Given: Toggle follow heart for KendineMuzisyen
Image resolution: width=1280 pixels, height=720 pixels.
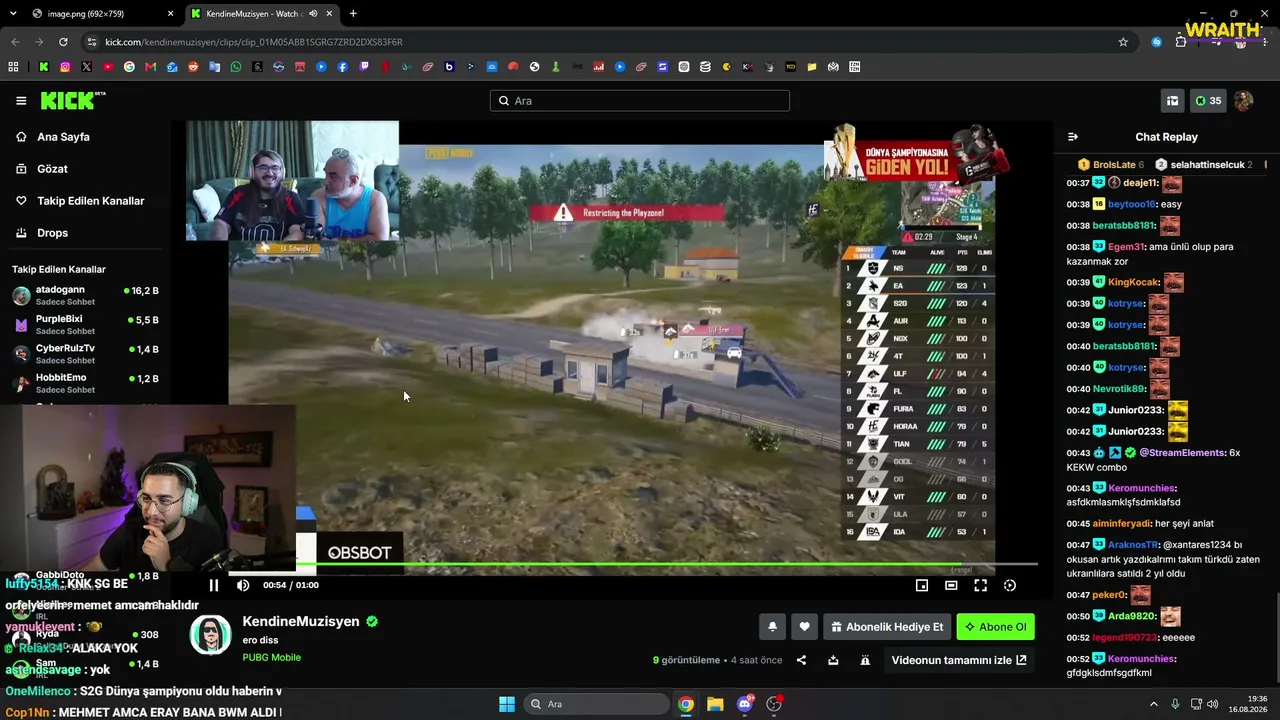Looking at the screenshot, I should 804,627.
